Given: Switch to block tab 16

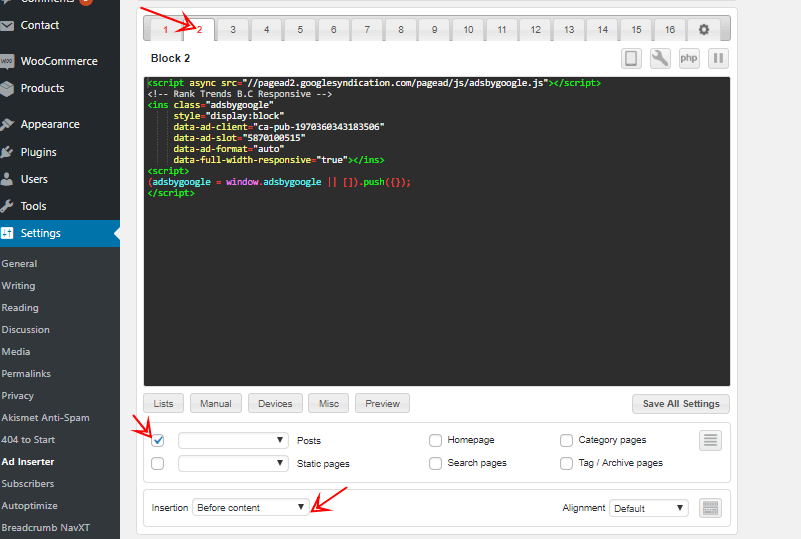Looking at the screenshot, I should click(x=670, y=30).
